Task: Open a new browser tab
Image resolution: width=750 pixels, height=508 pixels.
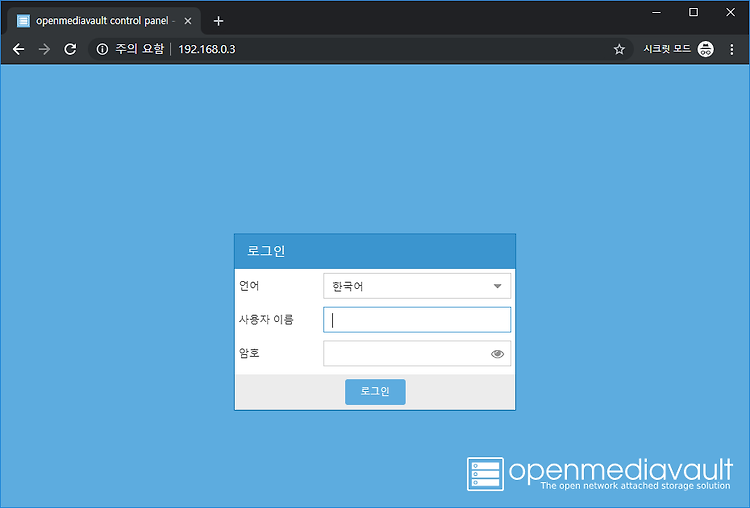Action: click(x=218, y=21)
